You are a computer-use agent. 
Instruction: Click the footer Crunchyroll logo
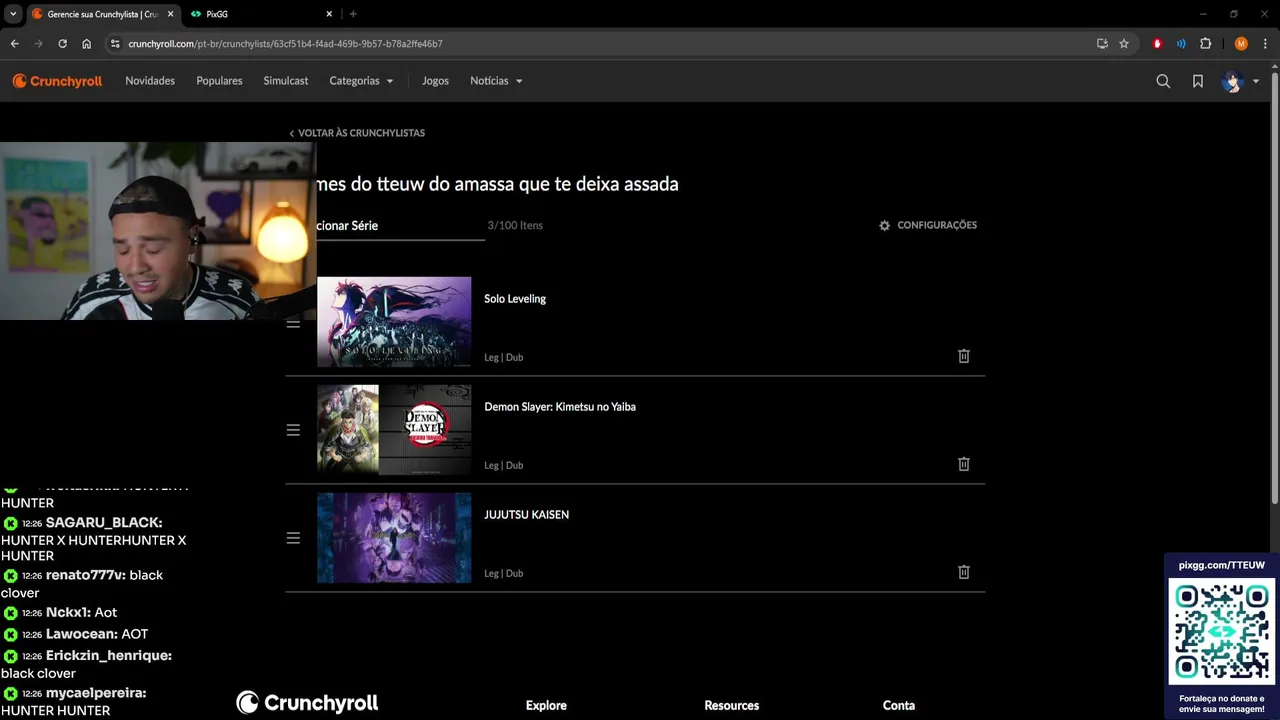[x=307, y=703]
